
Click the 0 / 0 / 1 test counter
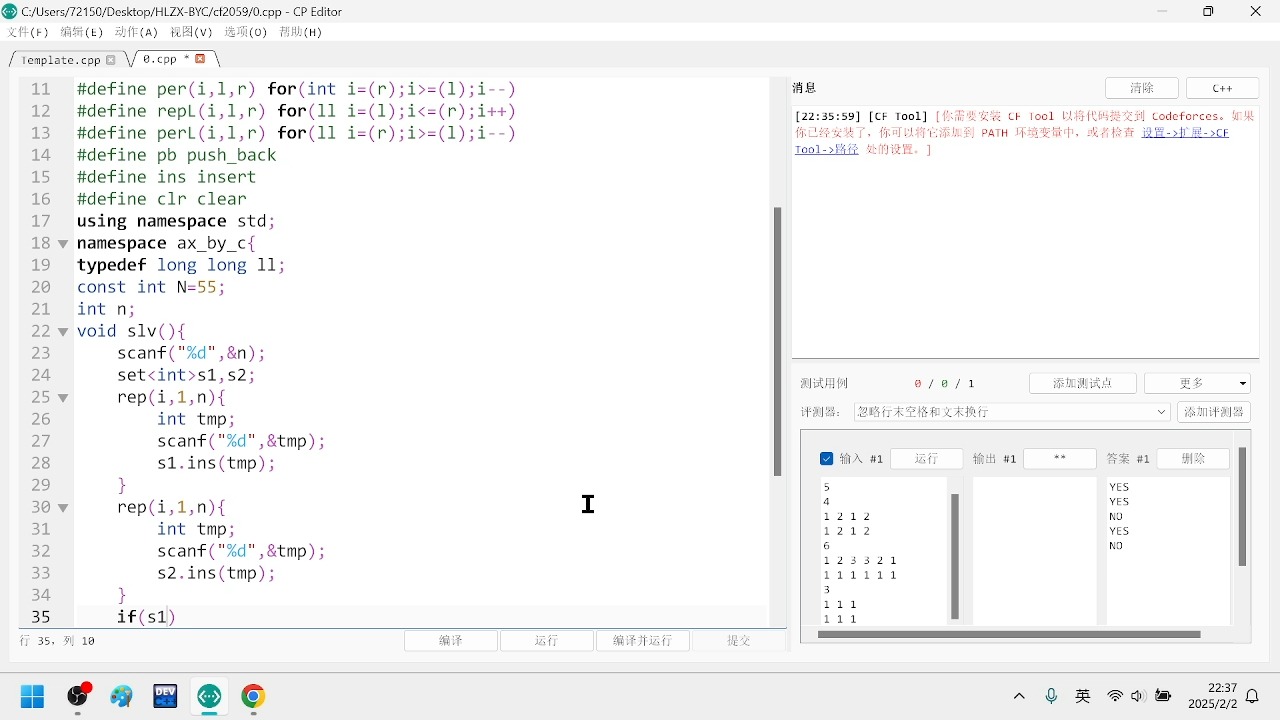click(944, 384)
